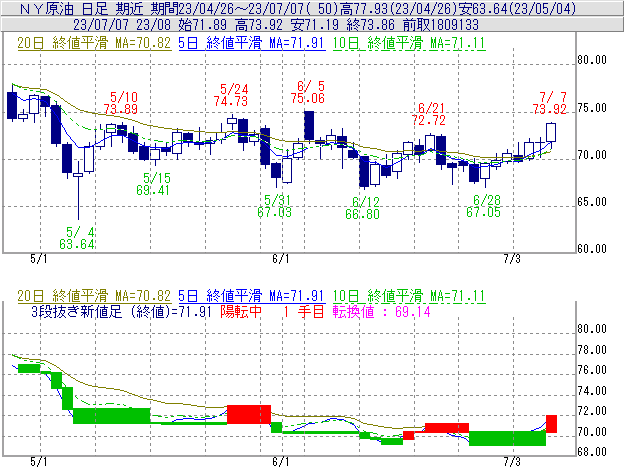Click the 5/10 73.89 high label

(121, 103)
